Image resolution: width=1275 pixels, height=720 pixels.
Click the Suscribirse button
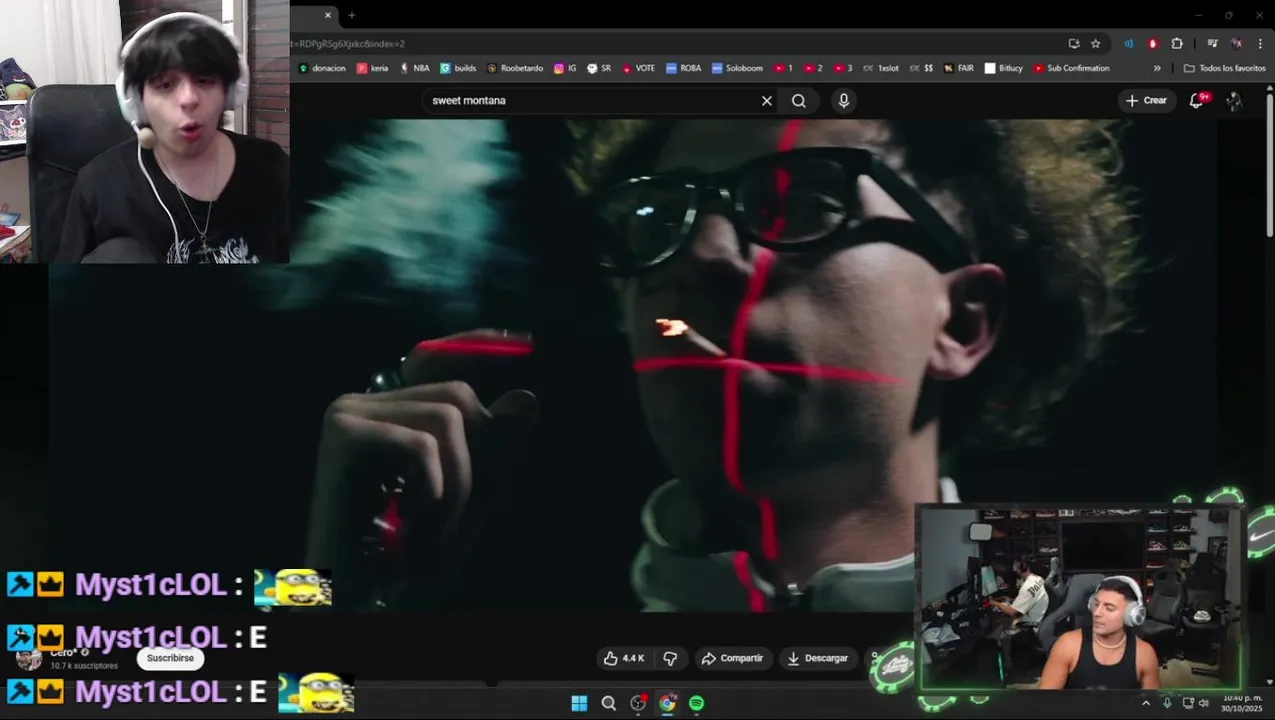tap(170, 658)
